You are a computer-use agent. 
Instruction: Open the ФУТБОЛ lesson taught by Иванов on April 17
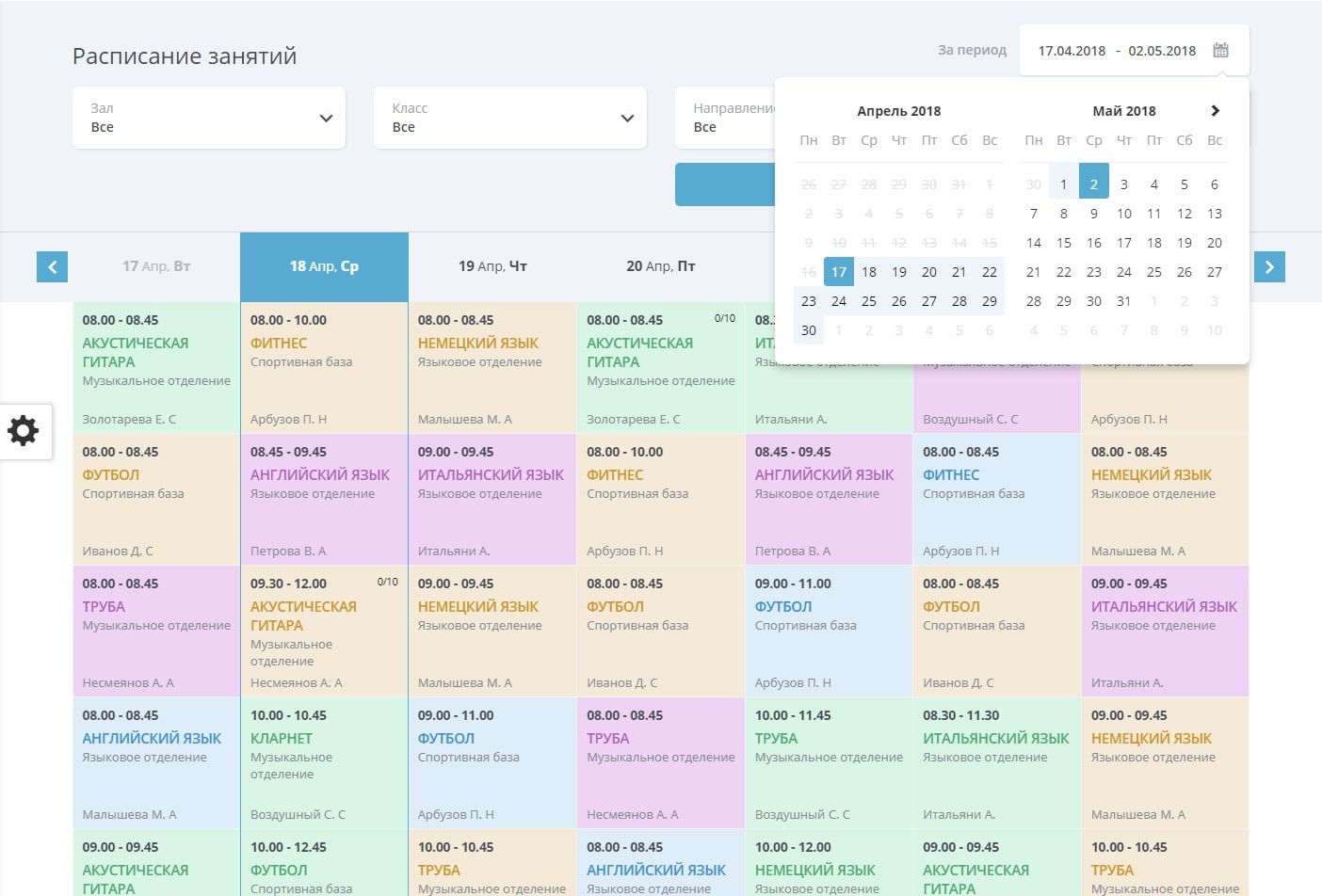click(x=156, y=499)
